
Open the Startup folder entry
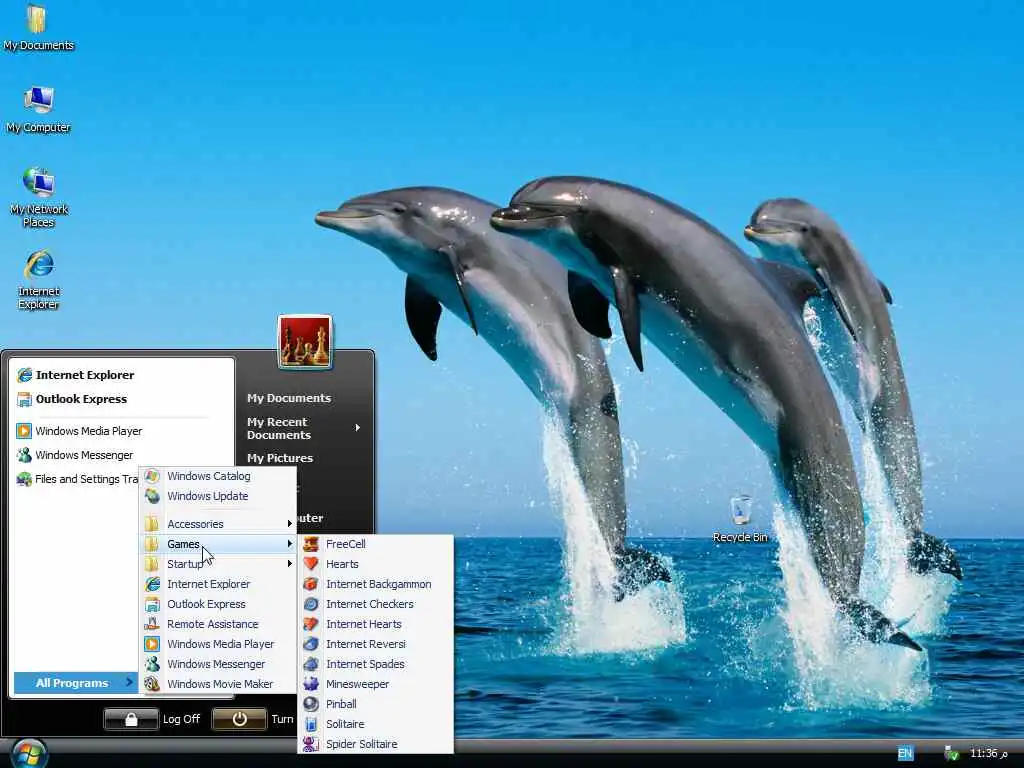click(218, 564)
